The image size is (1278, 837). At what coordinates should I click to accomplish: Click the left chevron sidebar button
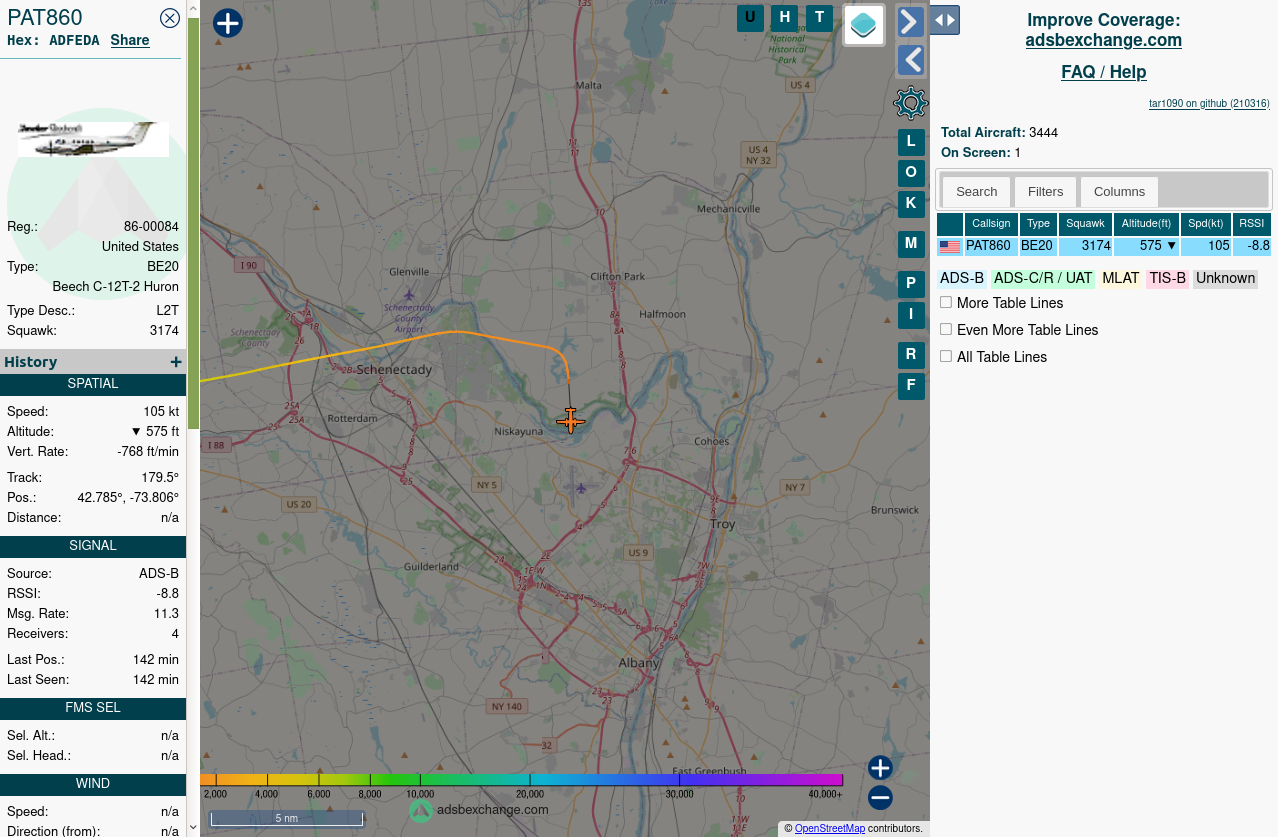pyautogui.click(x=911, y=61)
